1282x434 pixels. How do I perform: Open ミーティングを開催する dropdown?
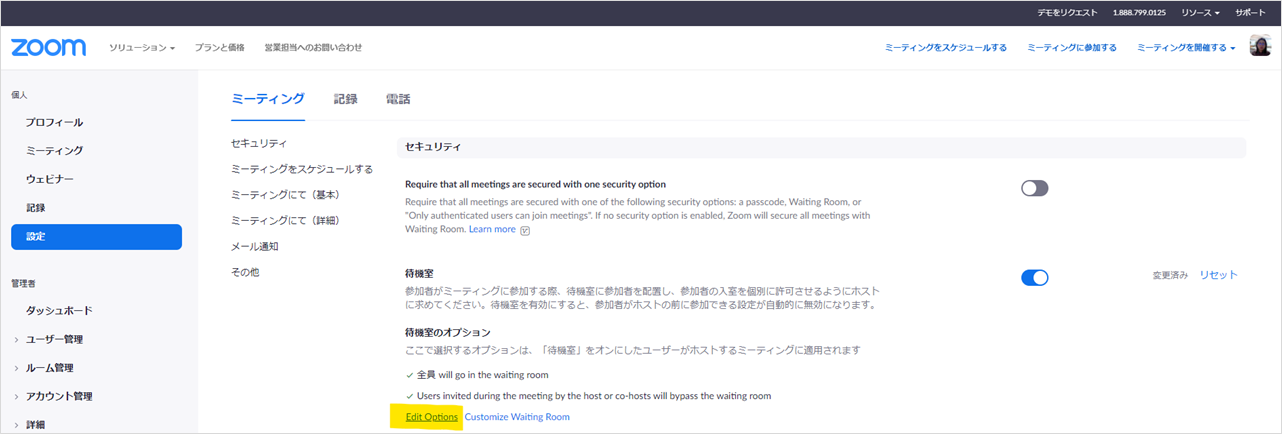click(x=1186, y=47)
